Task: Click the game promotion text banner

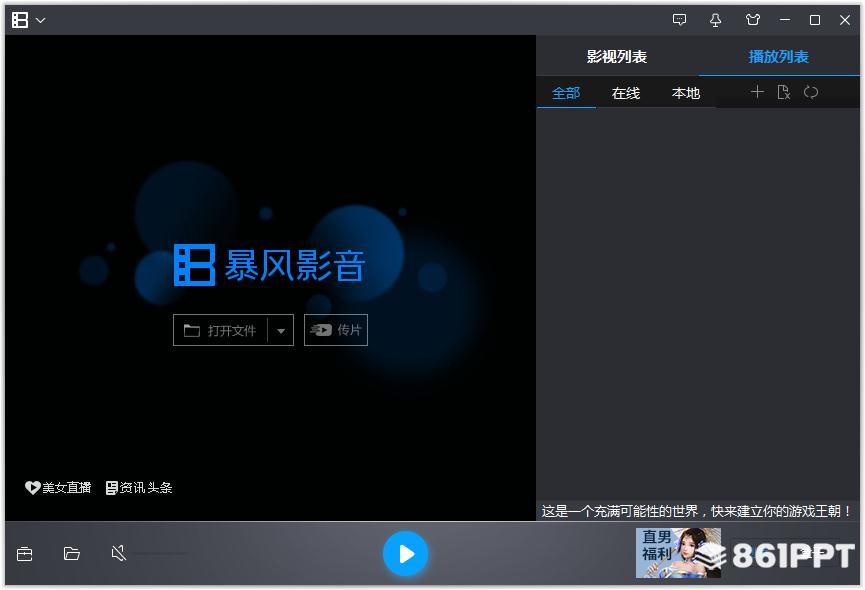Action: click(697, 511)
